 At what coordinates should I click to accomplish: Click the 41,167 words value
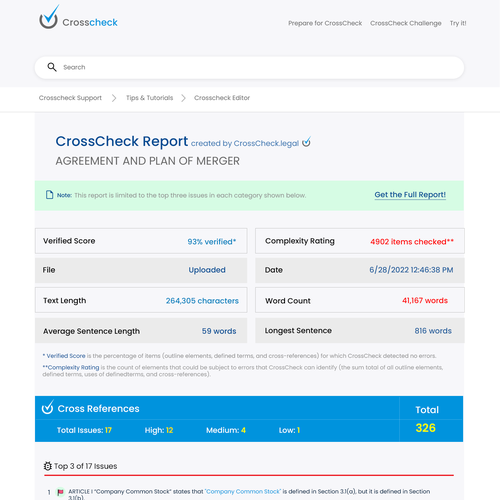point(425,300)
